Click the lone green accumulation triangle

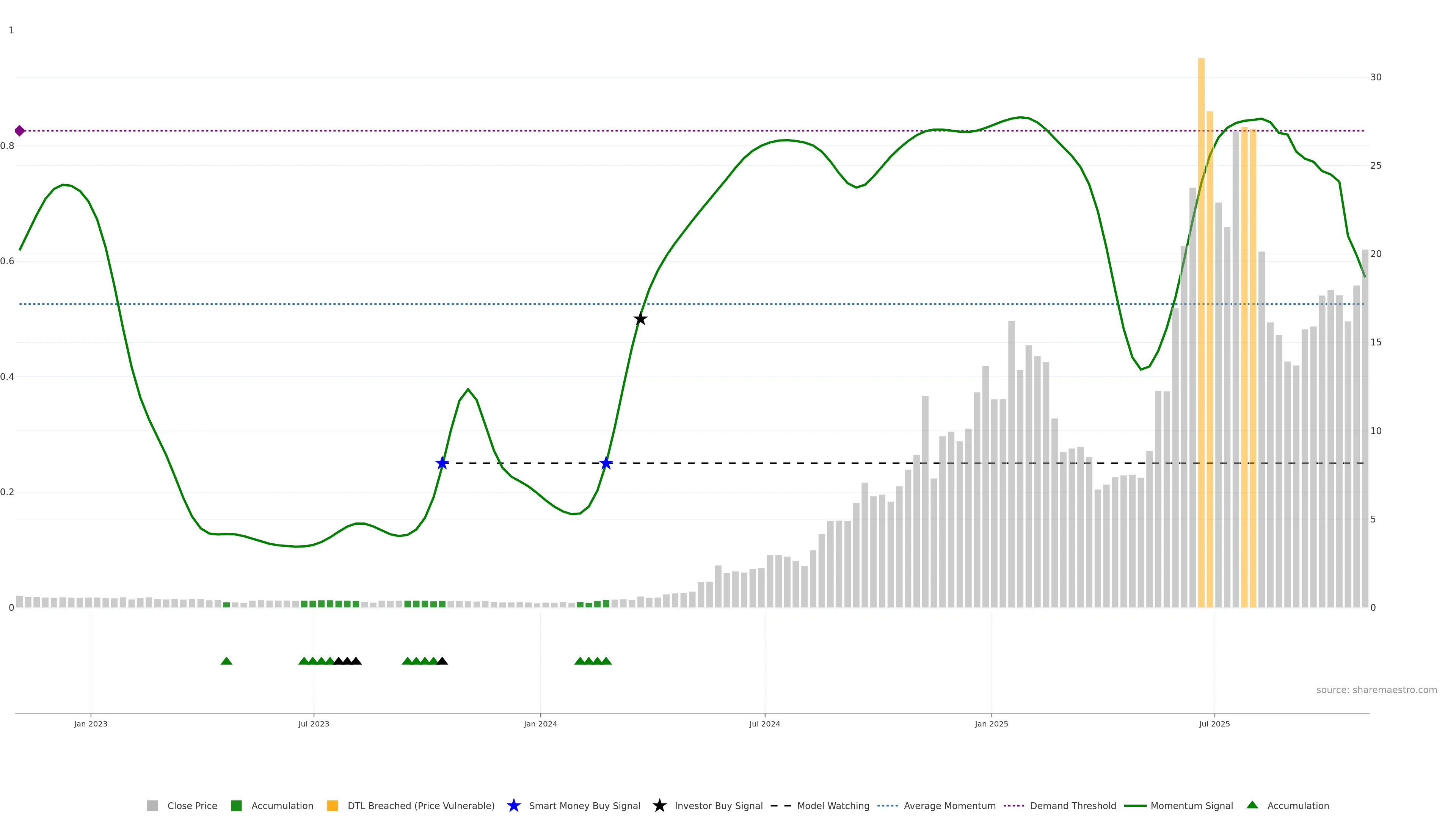click(x=227, y=661)
